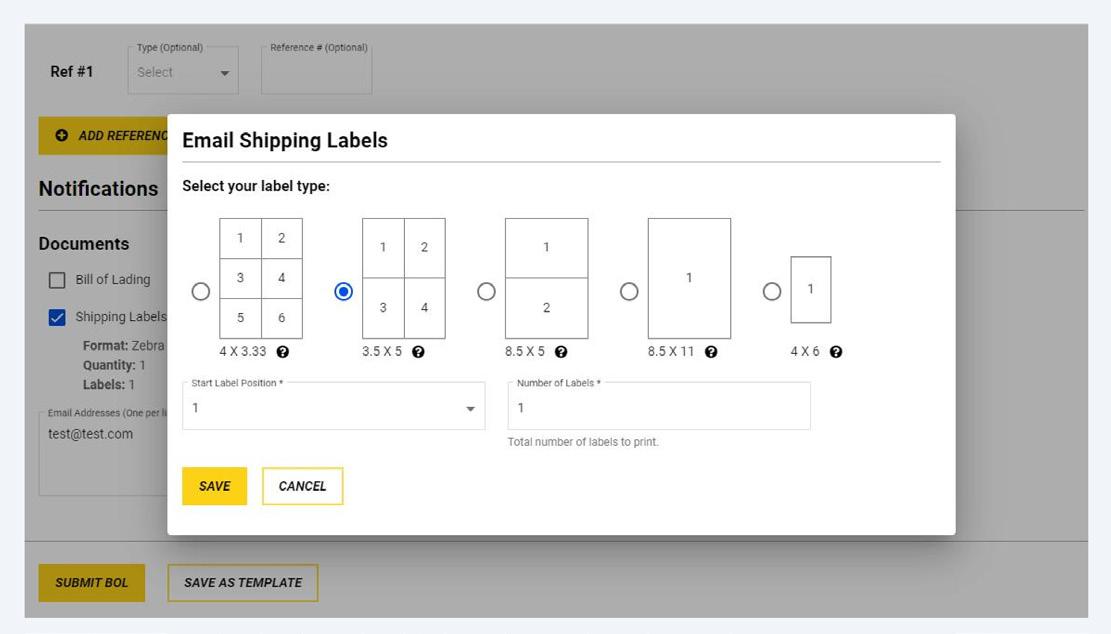This screenshot has height=634, width=1111.
Task: Click help icon beside 8.5 X 11
Action: pyautogui.click(x=711, y=352)
